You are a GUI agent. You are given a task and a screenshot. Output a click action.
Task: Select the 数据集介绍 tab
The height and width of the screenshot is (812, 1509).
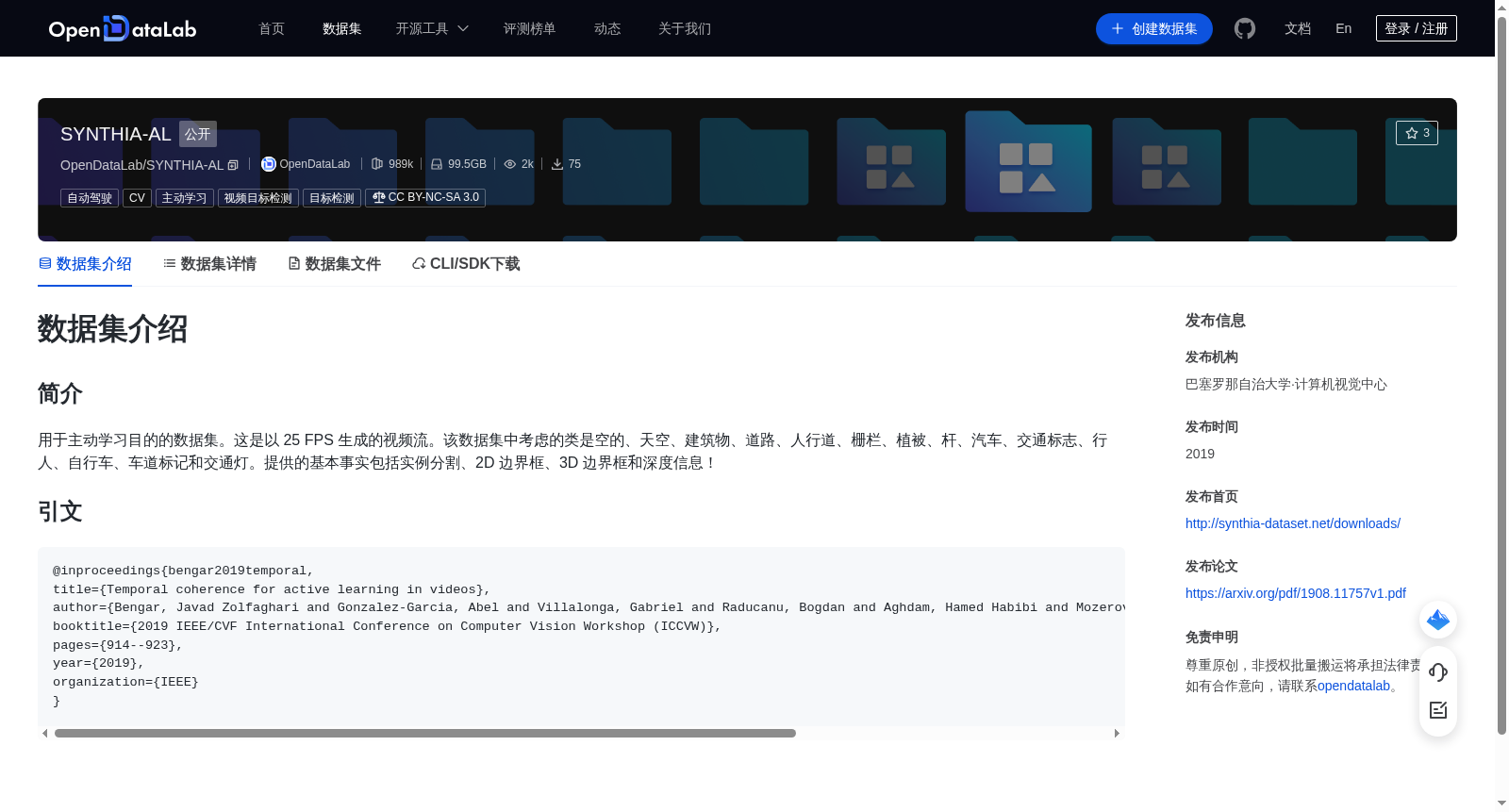point(85,264)
